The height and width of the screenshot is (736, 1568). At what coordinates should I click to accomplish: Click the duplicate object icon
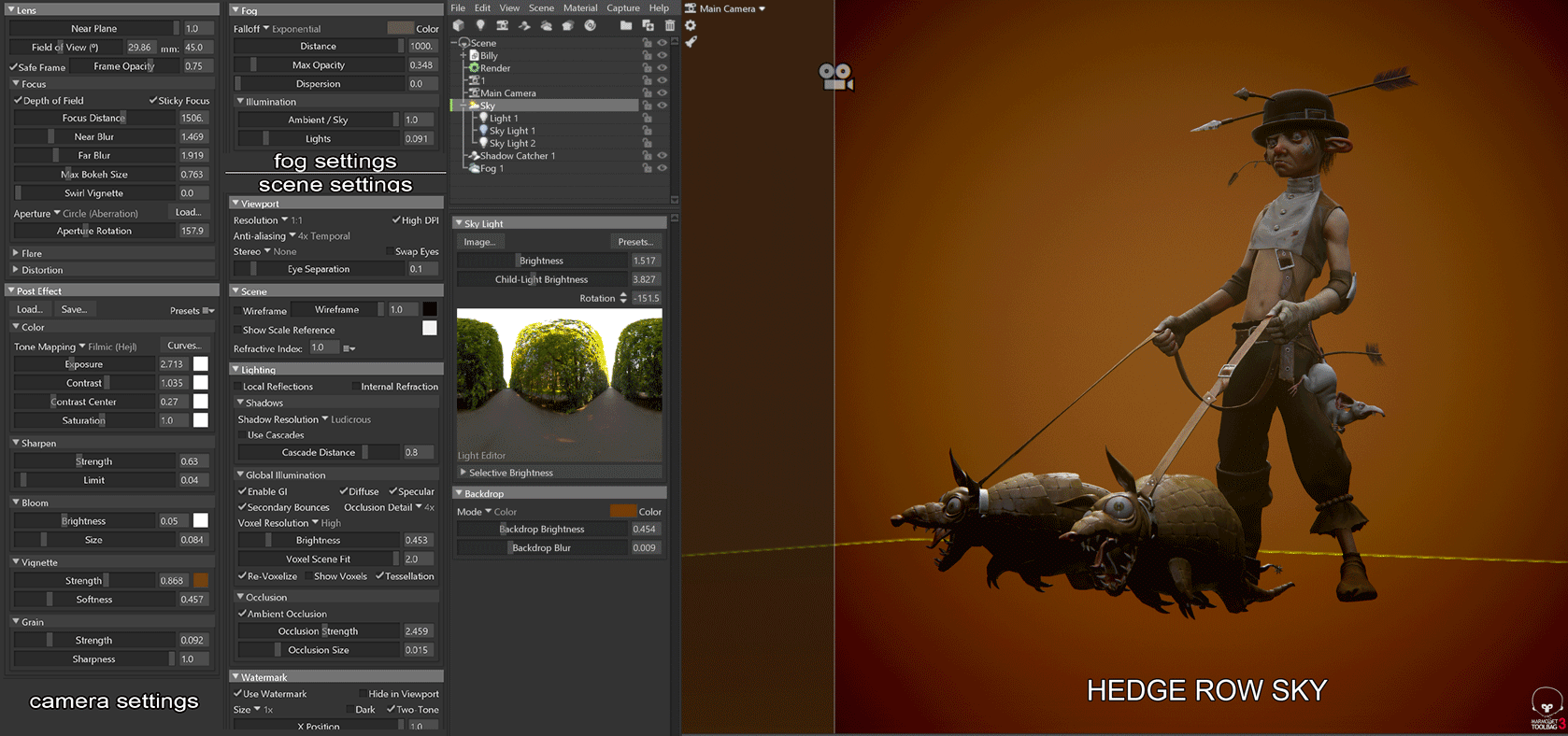[x=648, y=25]
